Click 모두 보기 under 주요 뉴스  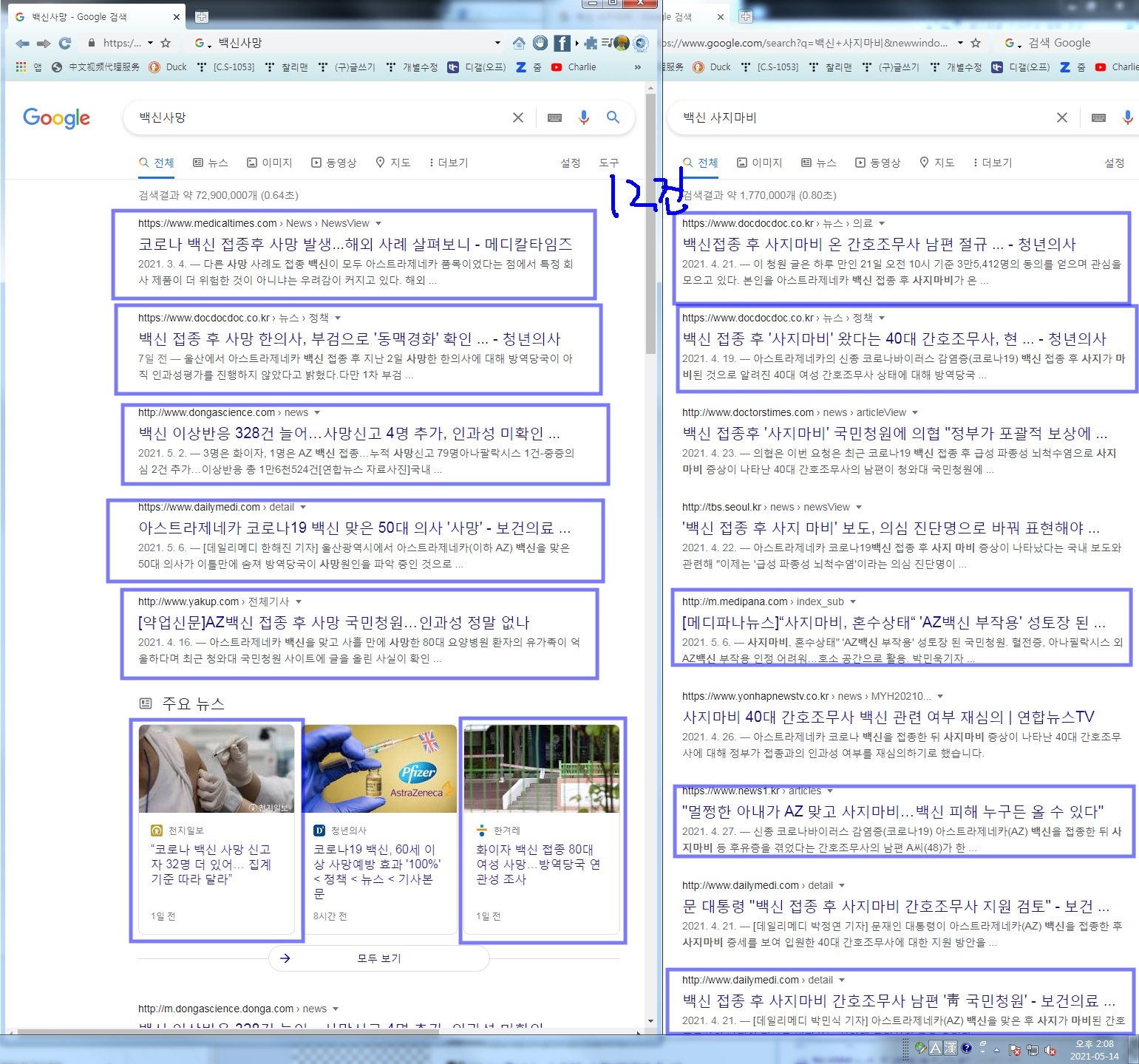coord(379,958)
